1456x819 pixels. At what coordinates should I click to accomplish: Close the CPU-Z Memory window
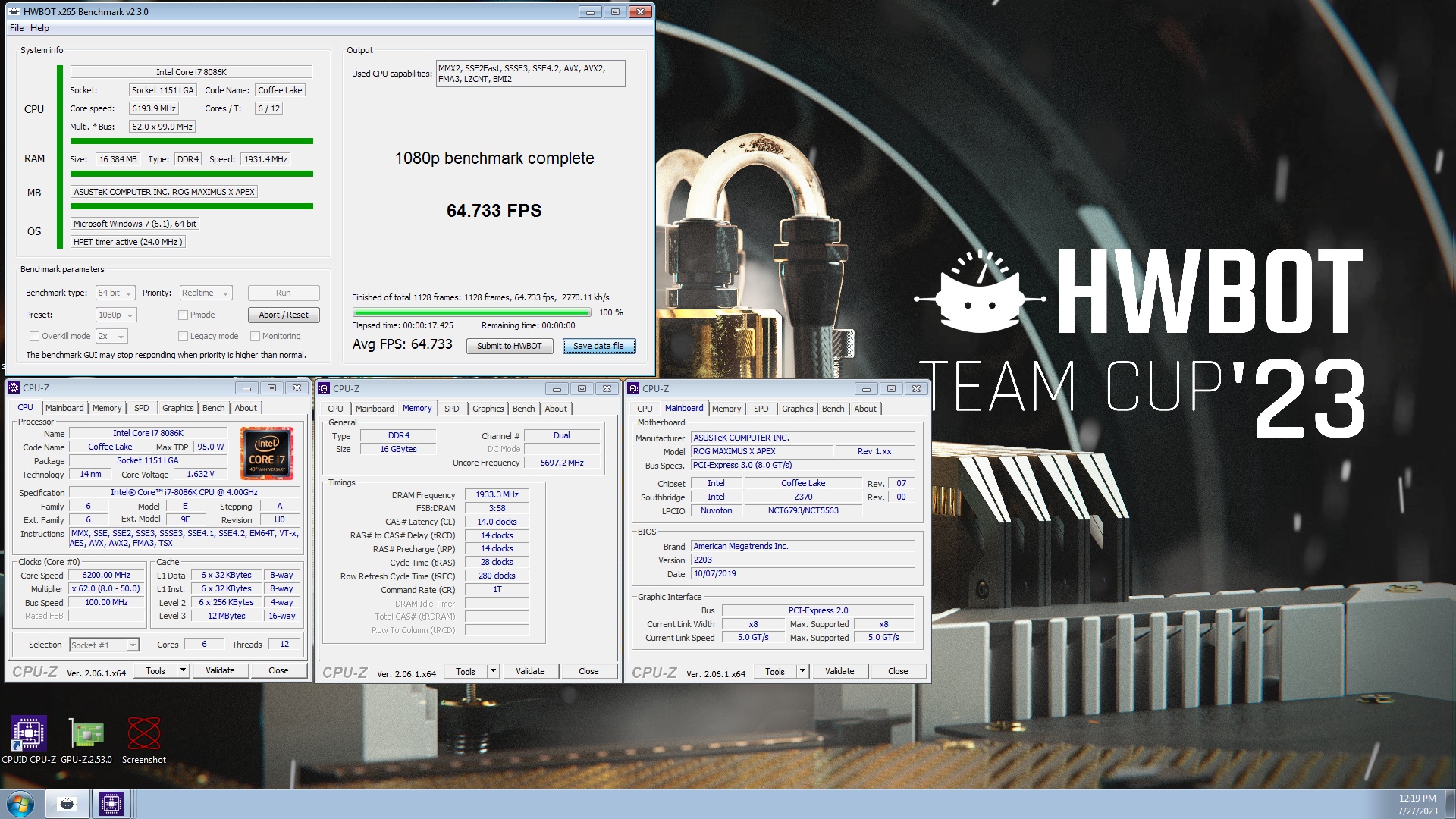point(607,388)
